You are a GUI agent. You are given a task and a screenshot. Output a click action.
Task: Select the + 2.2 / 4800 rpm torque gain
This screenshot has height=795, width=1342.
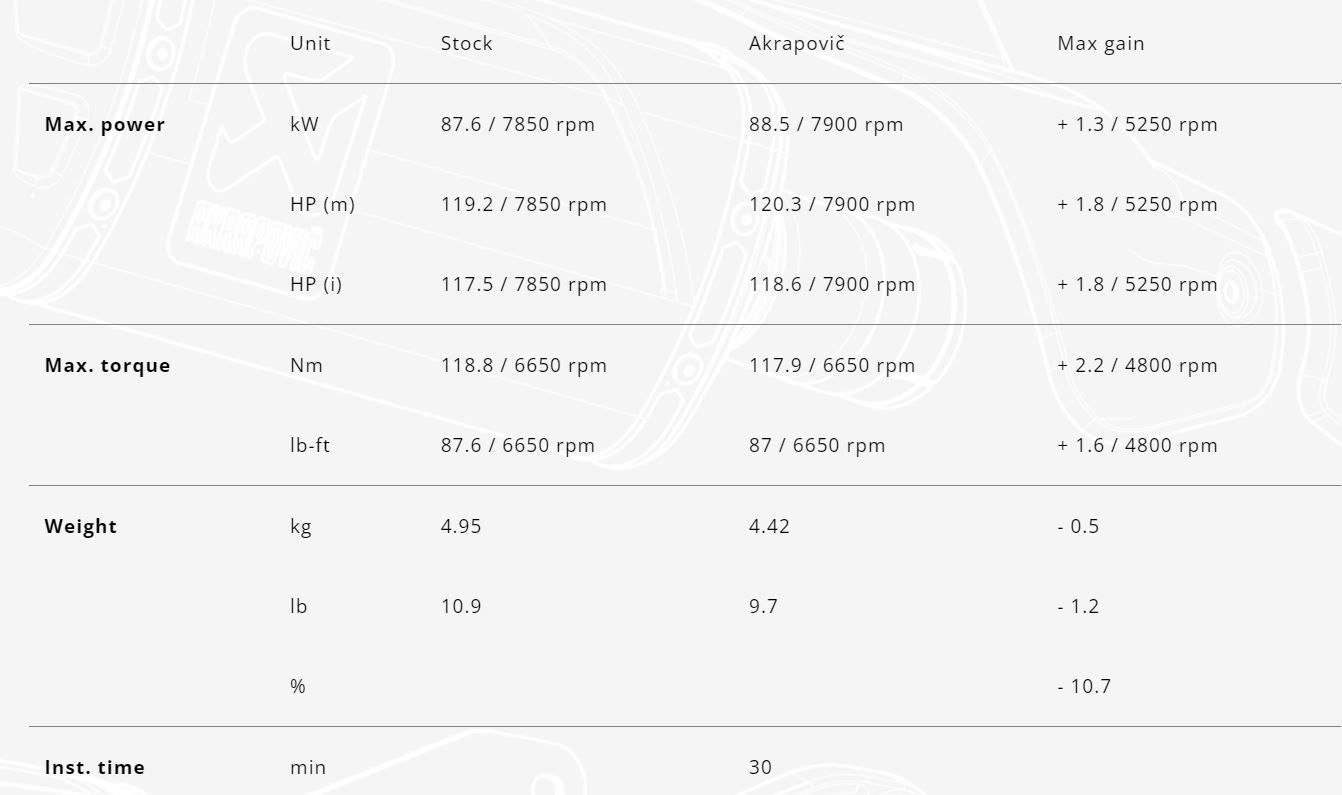tap(1137, 366)
